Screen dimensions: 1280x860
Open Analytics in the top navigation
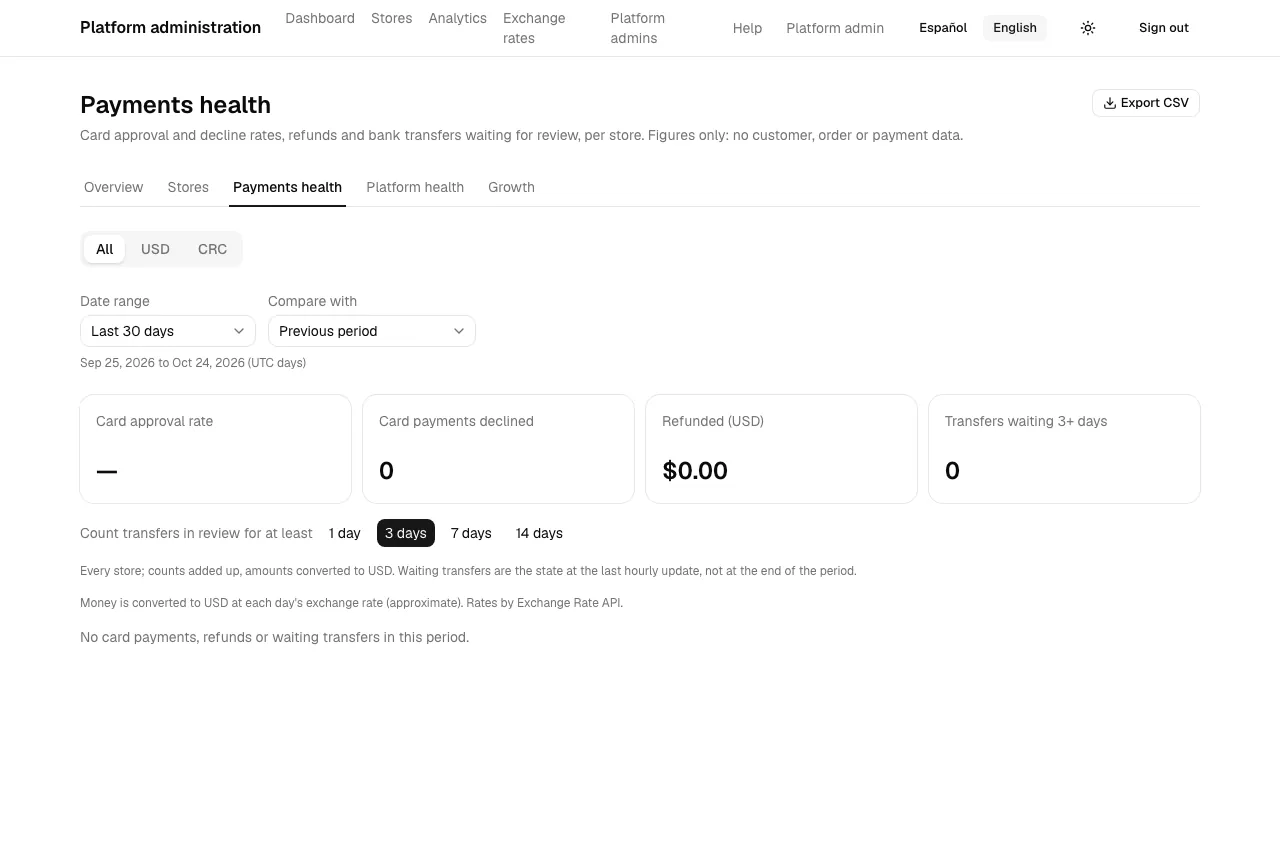tap(458, 18)
